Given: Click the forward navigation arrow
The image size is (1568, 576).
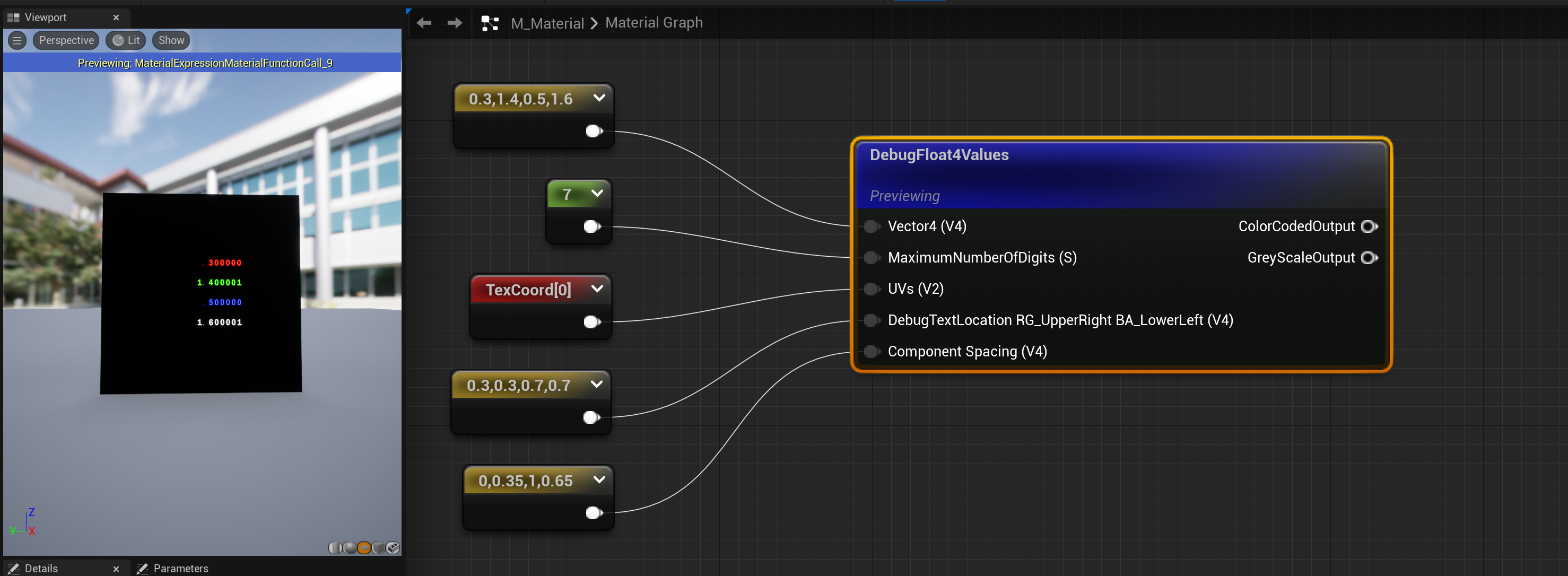Looking at the screenshot, I should pos(454,23).
